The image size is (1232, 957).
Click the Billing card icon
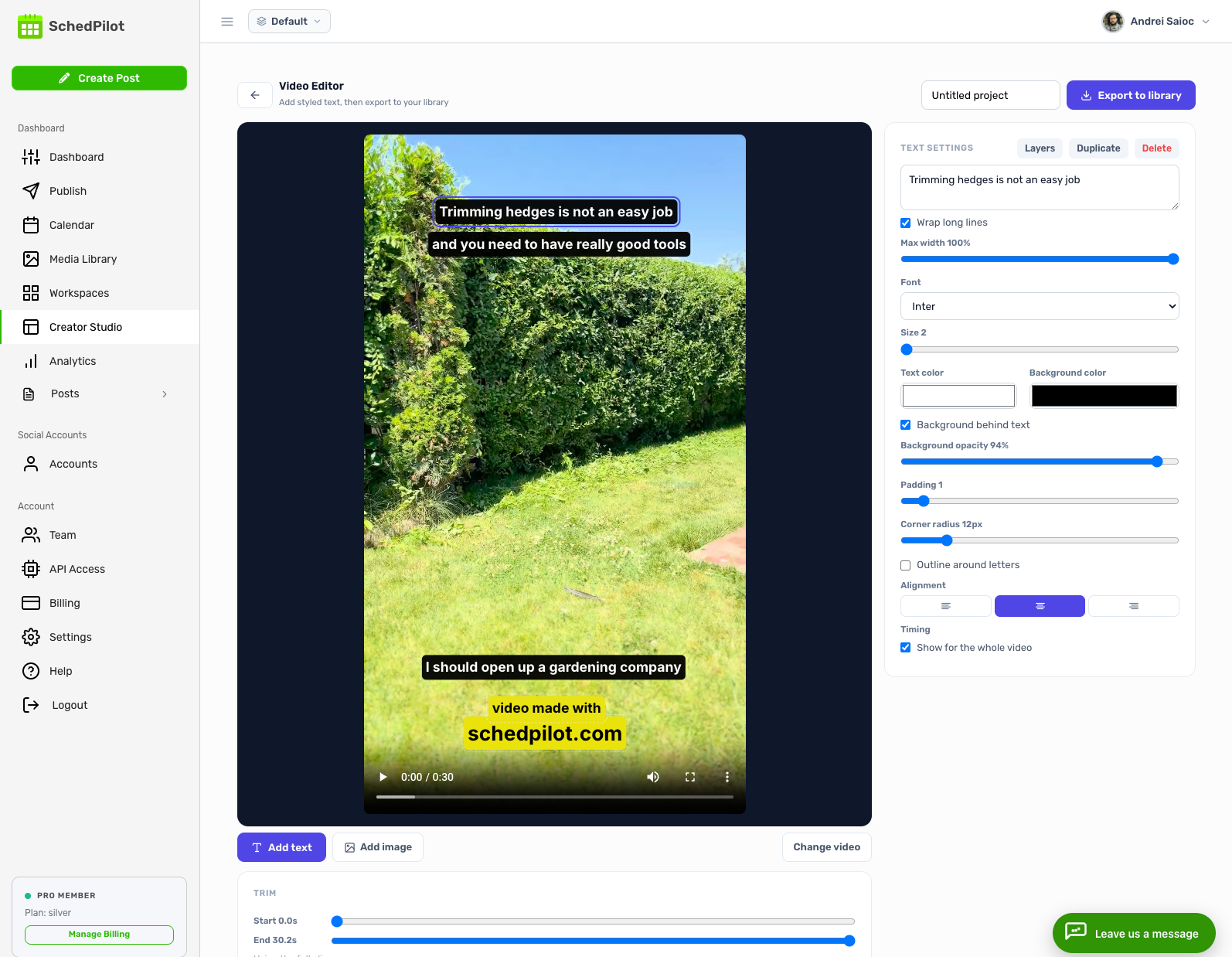click(x=31, y=603)
